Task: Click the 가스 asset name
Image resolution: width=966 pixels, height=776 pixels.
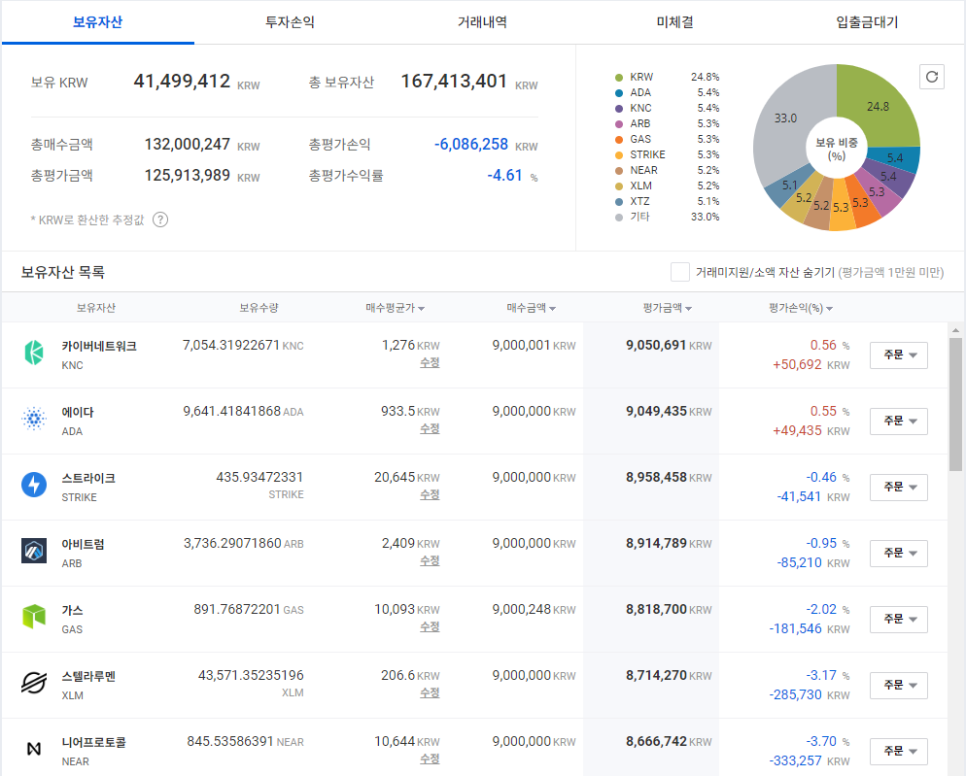Action: [x=72, y=610]
